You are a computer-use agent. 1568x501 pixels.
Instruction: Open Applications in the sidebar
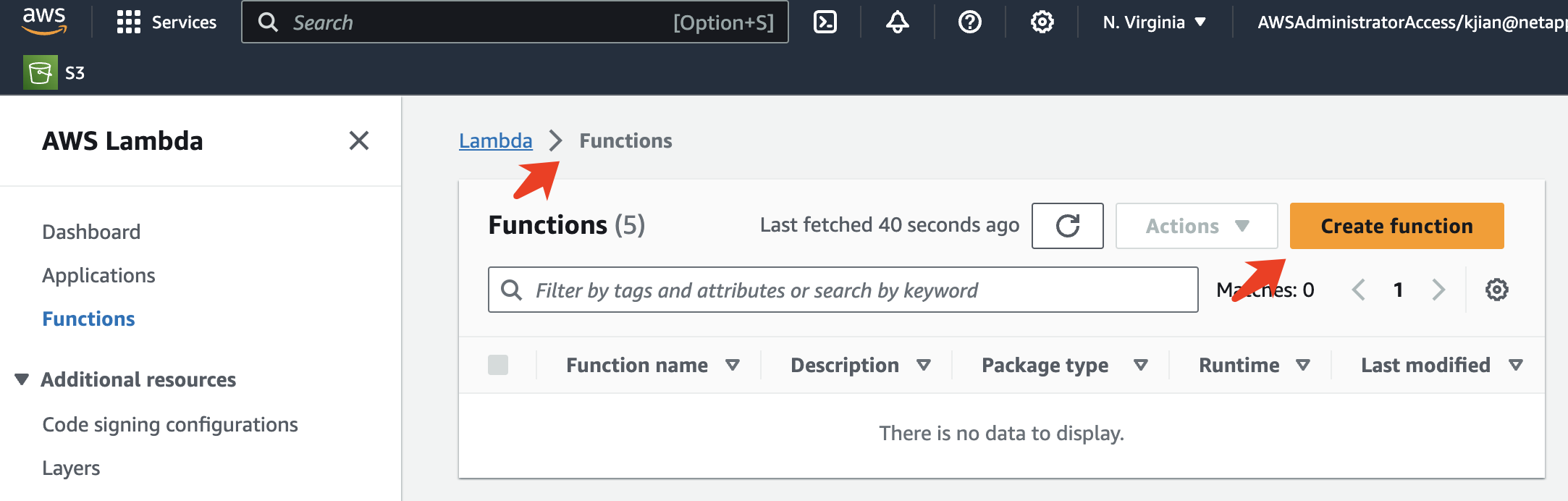[98, 275]
